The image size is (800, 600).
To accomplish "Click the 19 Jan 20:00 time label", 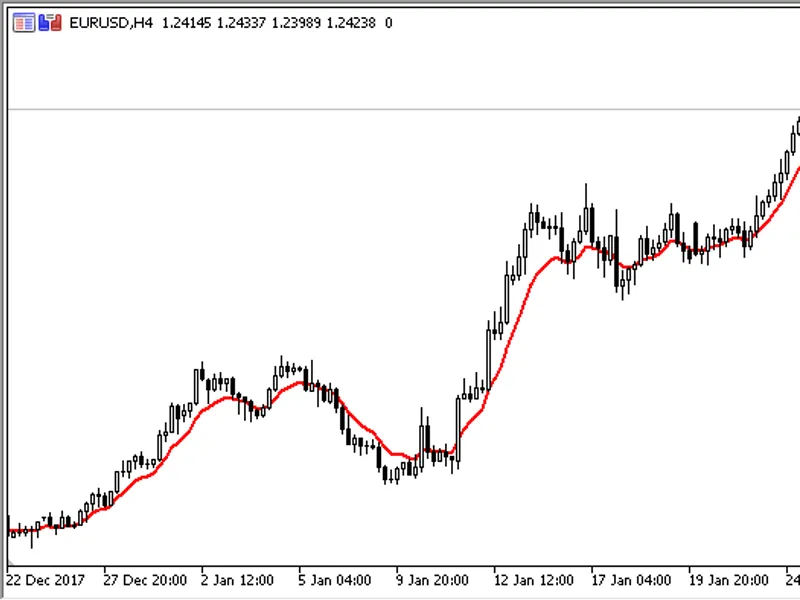I will (x=729, y=580).
